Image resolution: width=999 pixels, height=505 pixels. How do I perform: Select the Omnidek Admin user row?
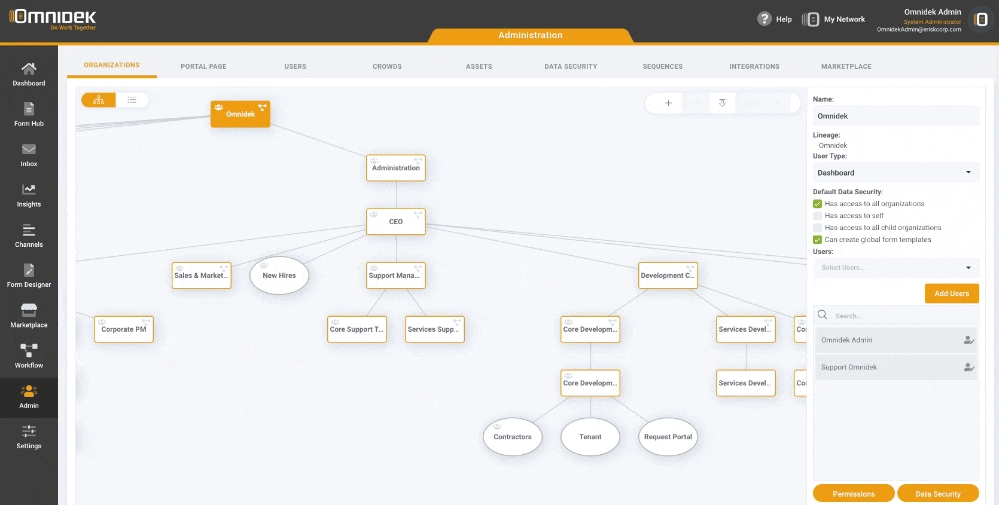(x=896, y=340)
